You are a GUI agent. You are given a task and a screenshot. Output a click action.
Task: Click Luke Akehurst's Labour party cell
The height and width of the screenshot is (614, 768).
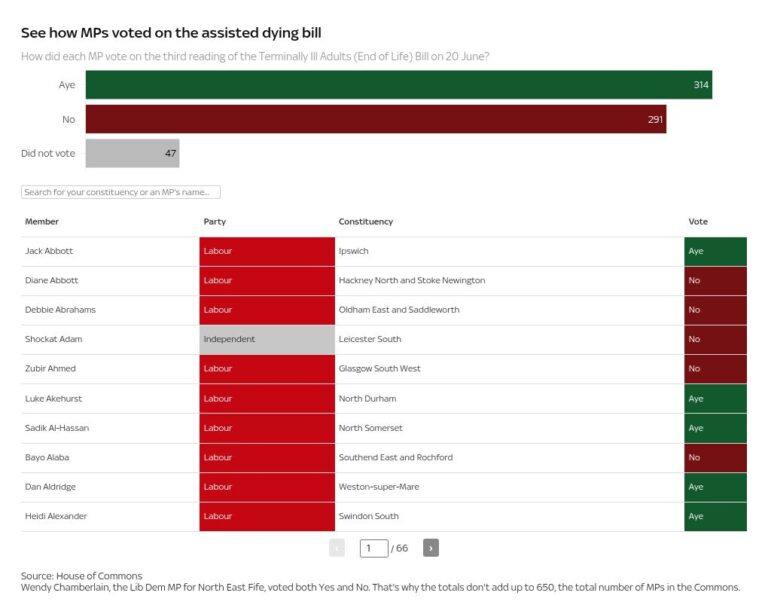tap(267, 398)
